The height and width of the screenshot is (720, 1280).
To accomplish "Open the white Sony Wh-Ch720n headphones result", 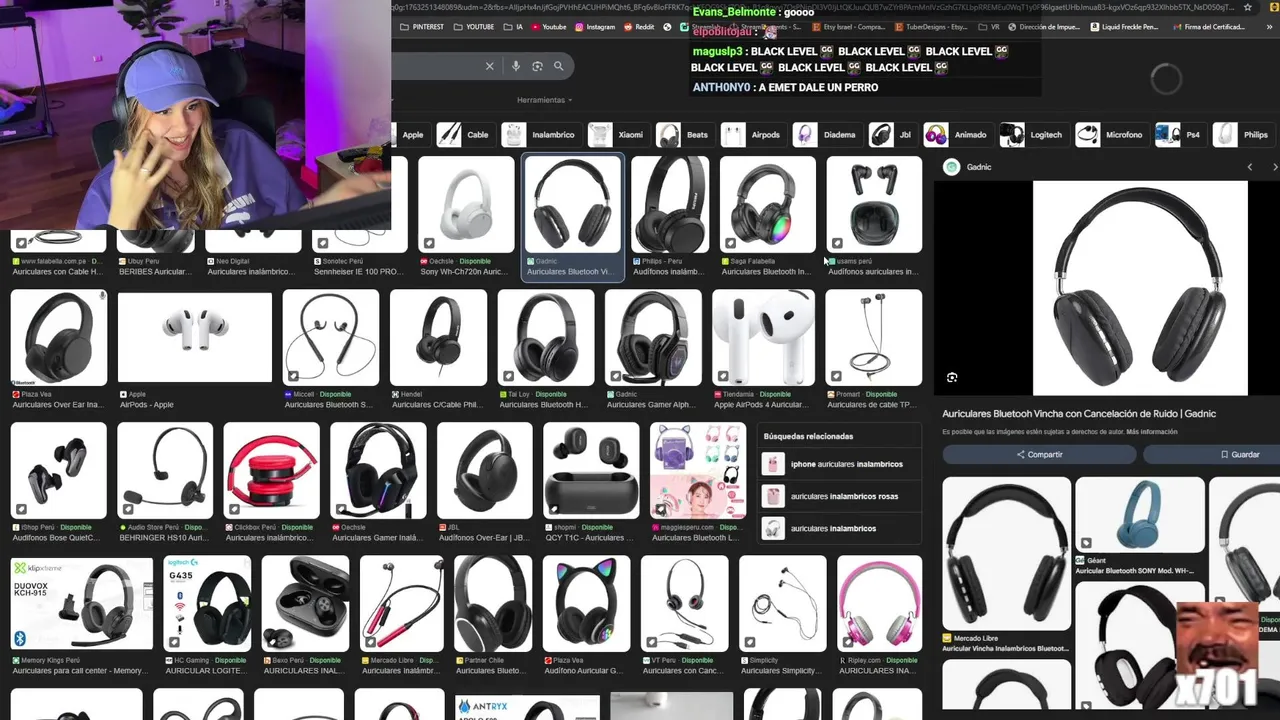I will [x=466, y=205].
